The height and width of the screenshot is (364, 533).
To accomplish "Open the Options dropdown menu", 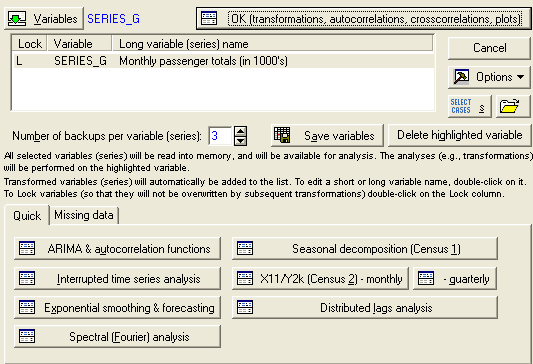I will click(x=489, y=77).
